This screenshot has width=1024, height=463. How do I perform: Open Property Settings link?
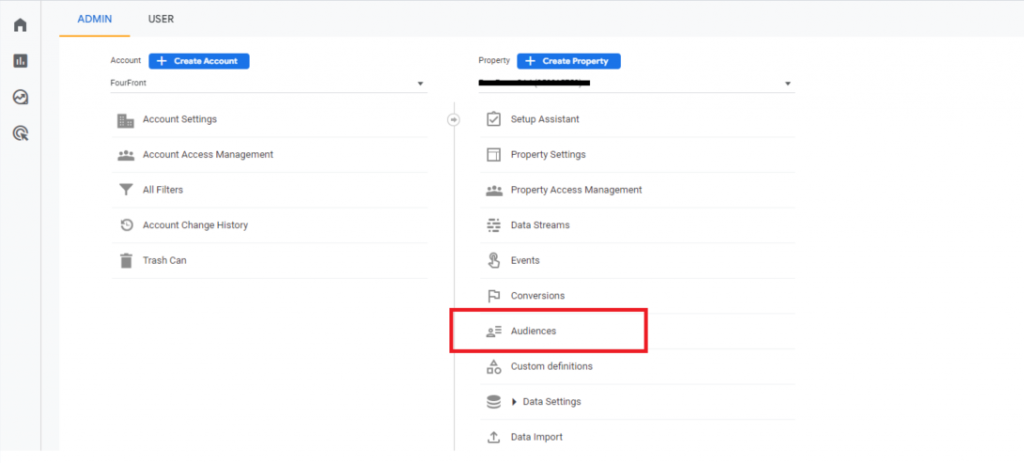(548, 155)
